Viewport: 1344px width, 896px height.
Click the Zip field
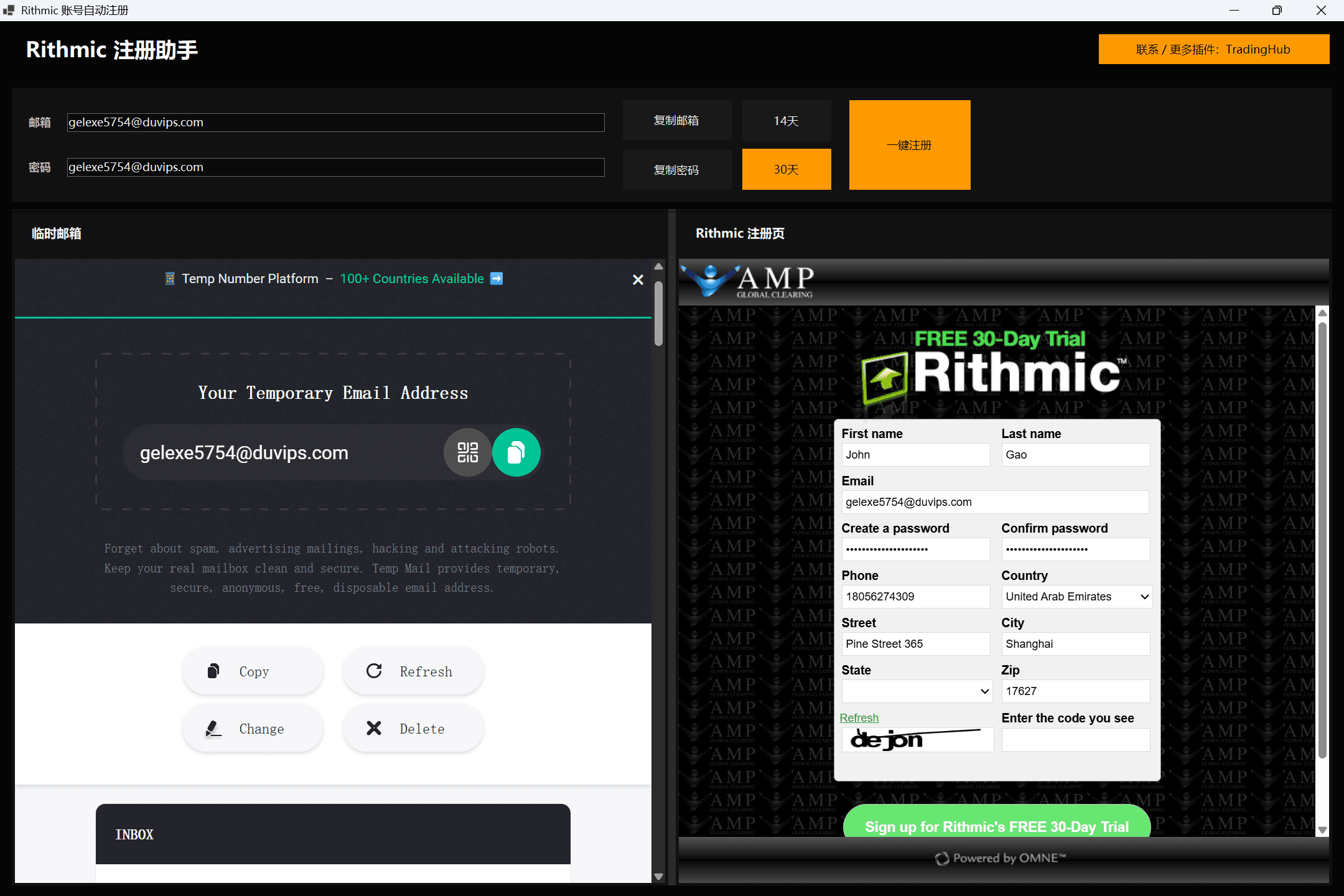click(x=1075, y=691)
